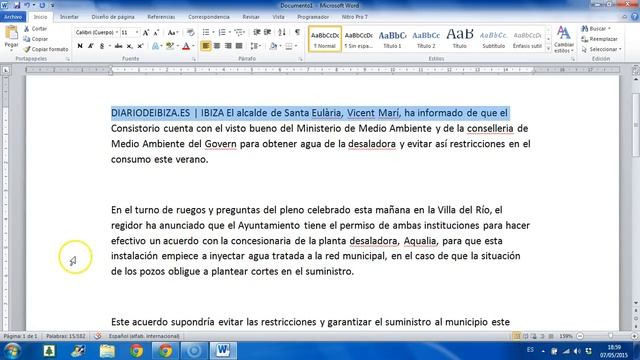Apply Título 1 style
The height and width of the screenshot is (360, 640).
[x=392, y=39]
